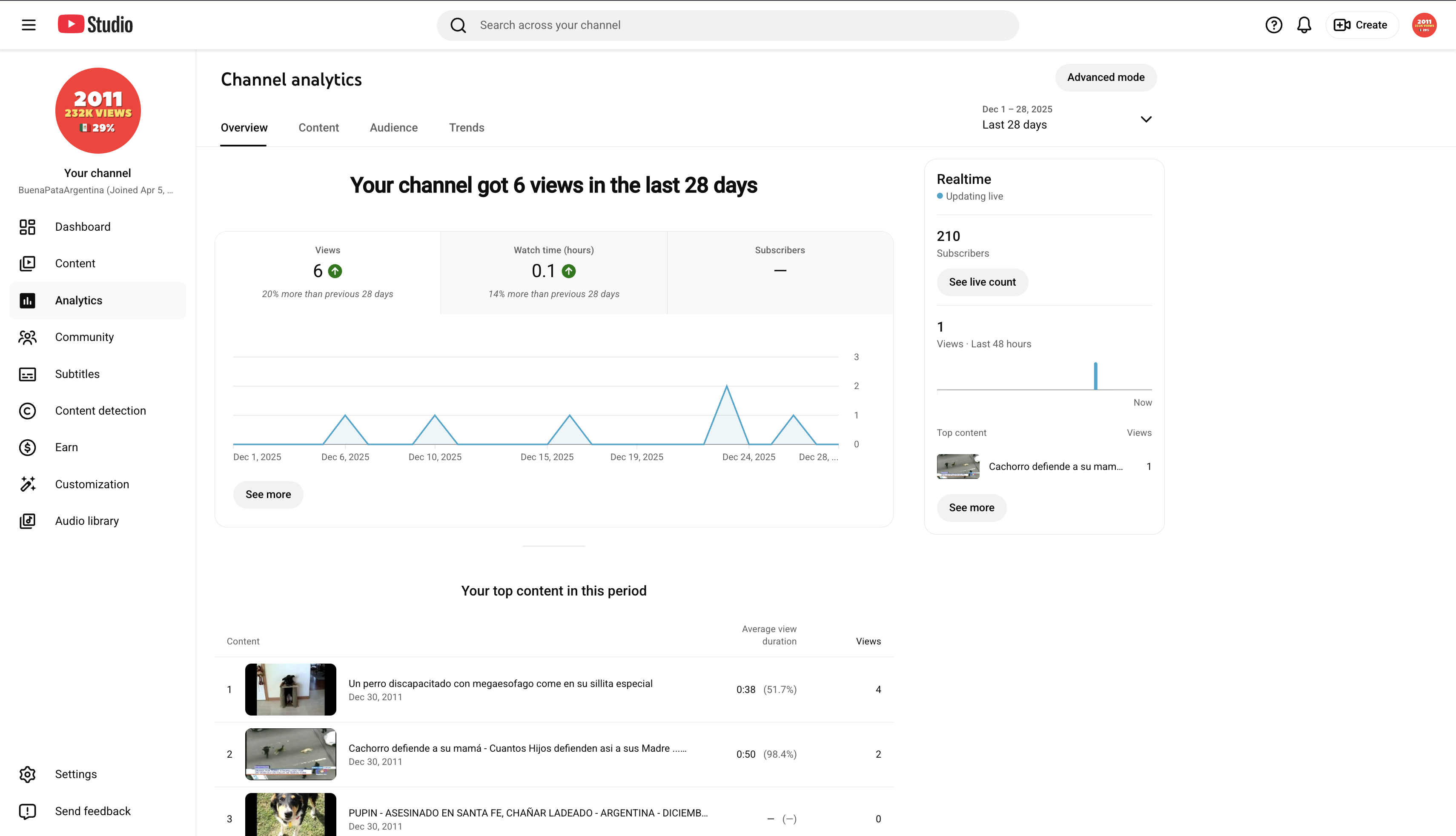This screenshot has height=836, width=1456.
Task: Click the Content sidebar icon
Action: pos(28,263)
